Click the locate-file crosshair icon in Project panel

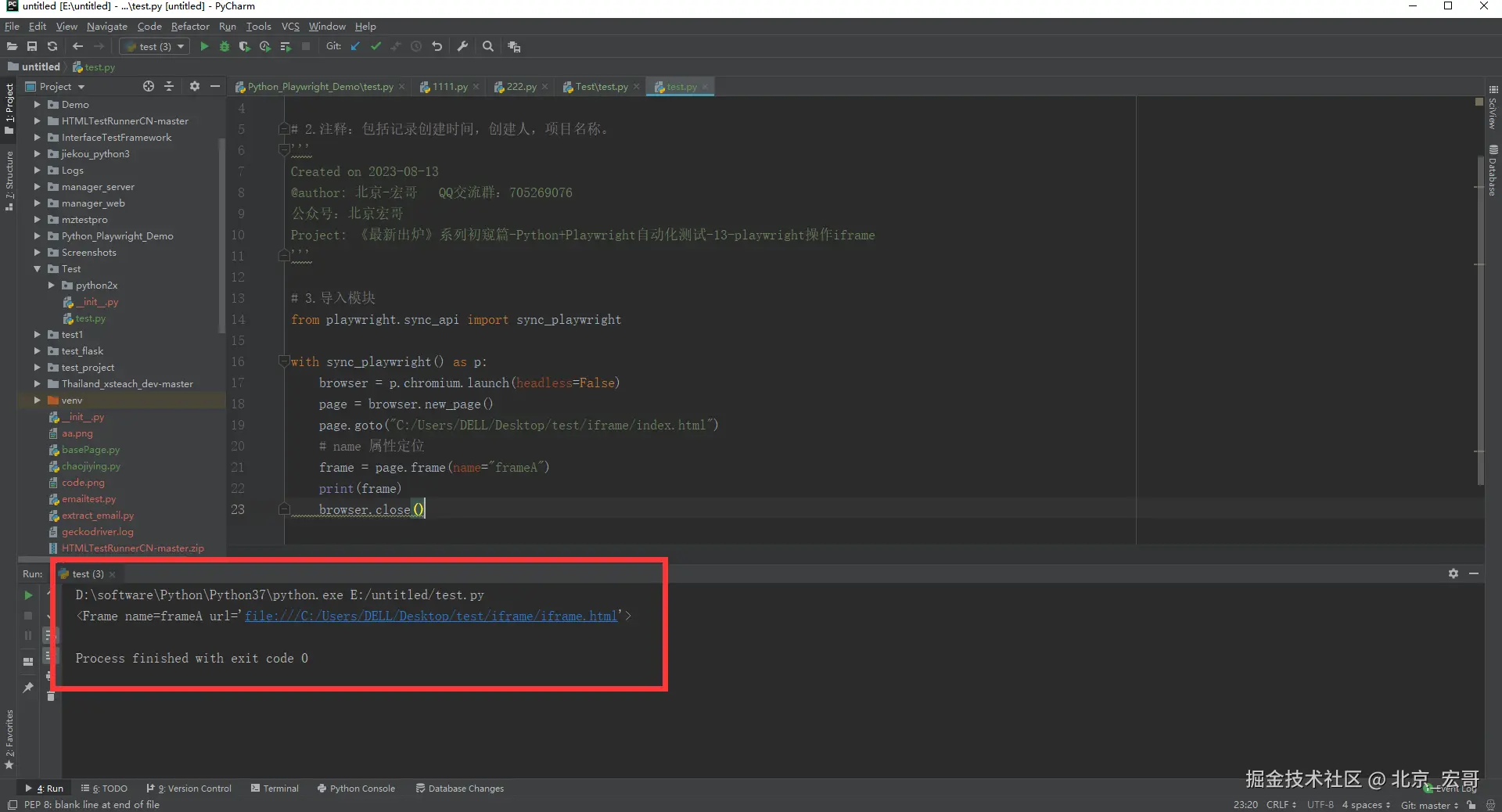pos(149,86)
